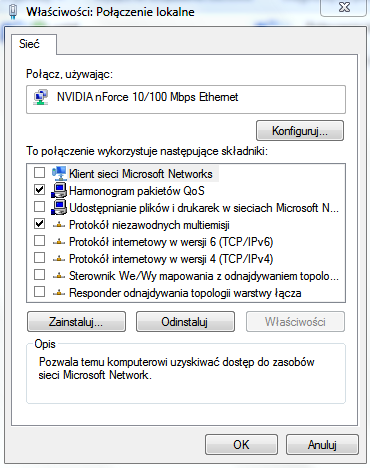Click the Odinstaluj button
Viewport: 370px width, 468px height.
(185, 322)
